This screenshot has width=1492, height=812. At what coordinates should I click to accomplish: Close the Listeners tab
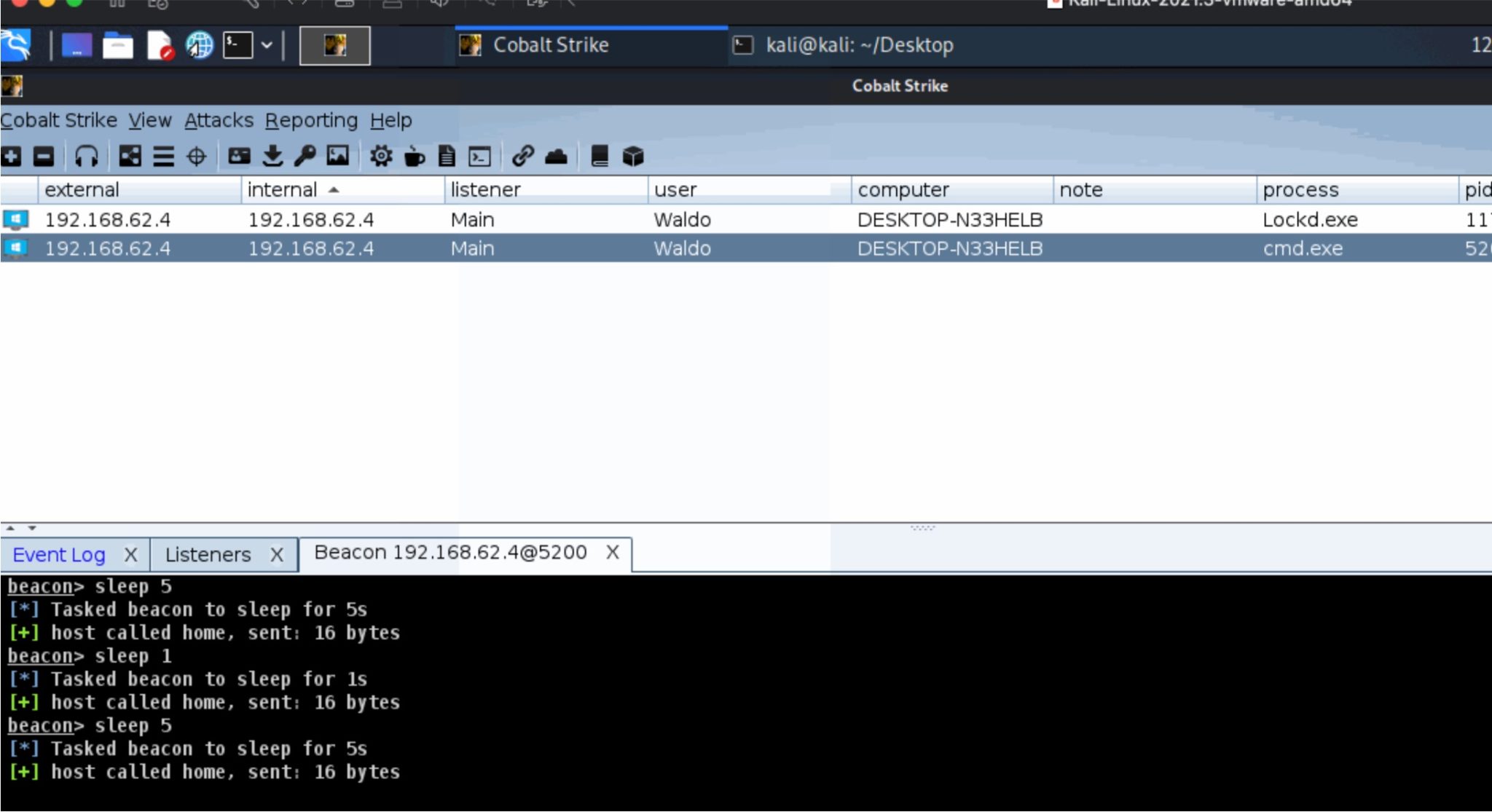click(x=277, y=555)
